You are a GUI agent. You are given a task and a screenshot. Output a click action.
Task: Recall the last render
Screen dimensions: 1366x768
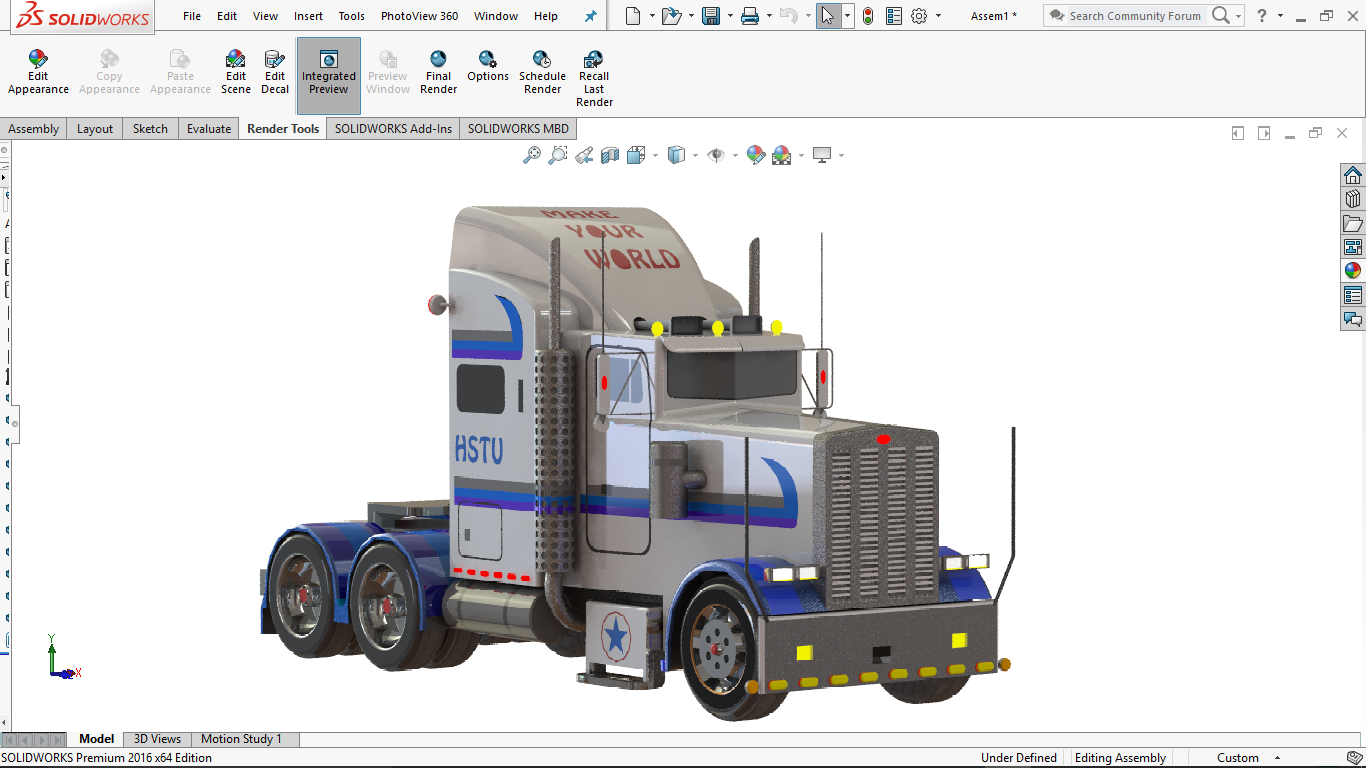(594, 78)
